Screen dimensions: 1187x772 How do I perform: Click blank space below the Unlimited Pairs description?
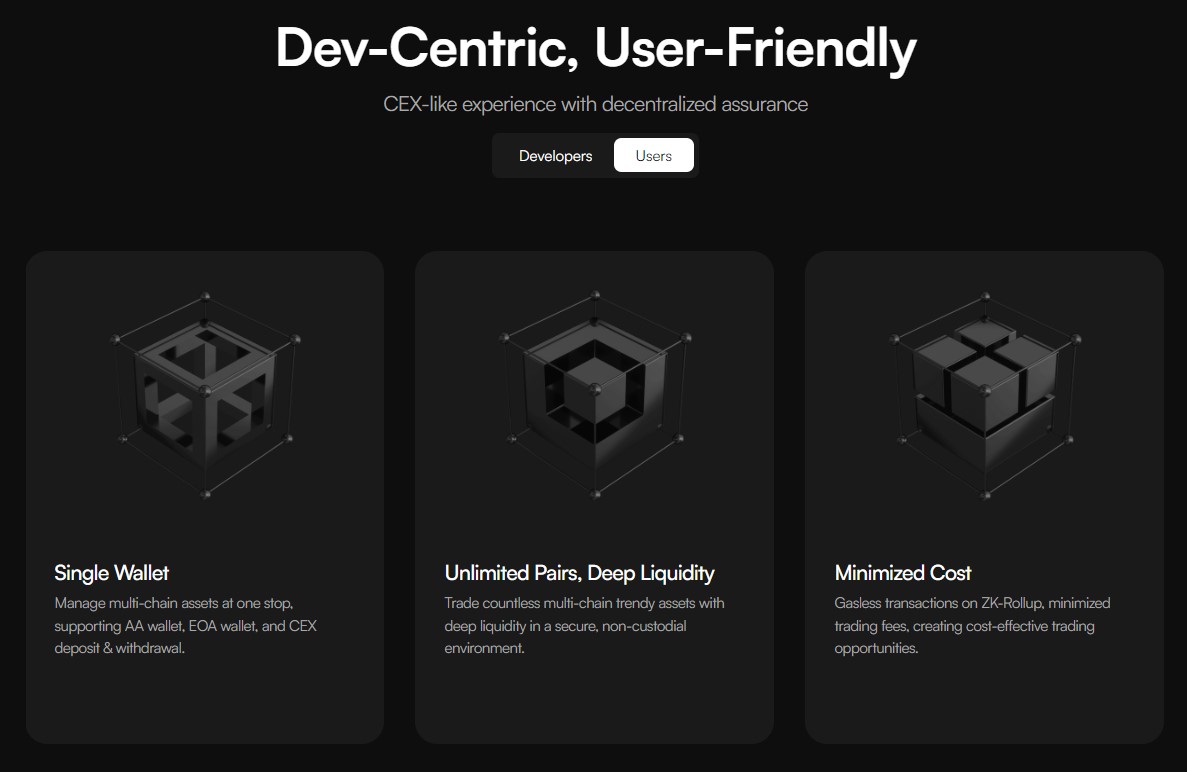(594, 700)
